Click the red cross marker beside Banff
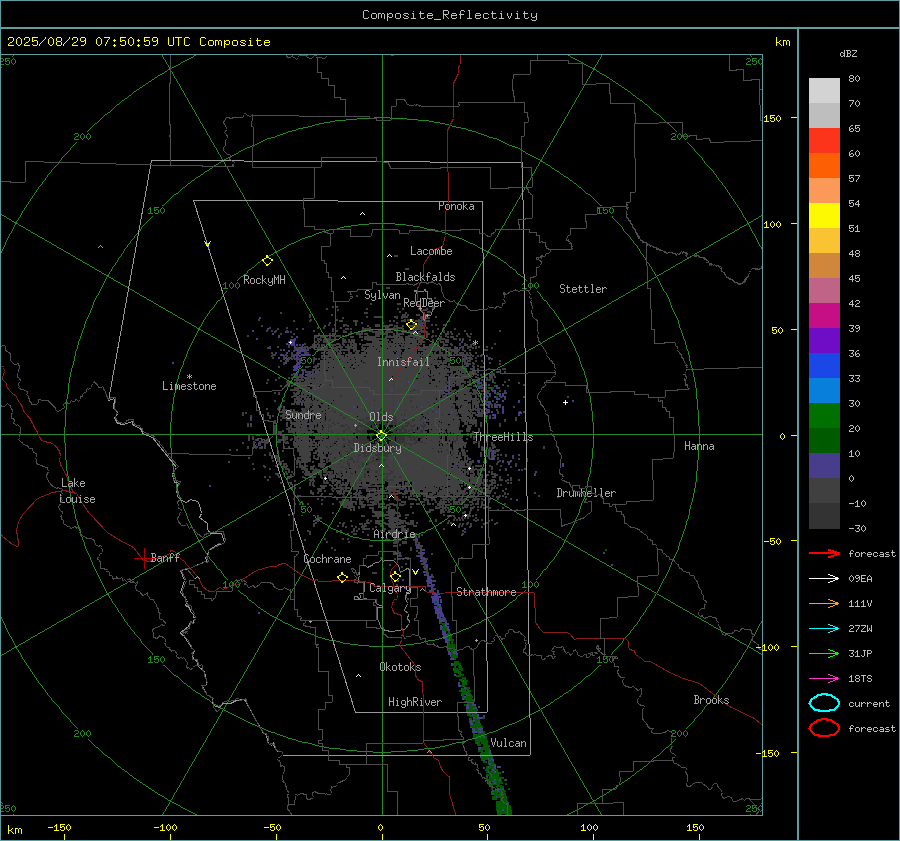Screen dimensions: 900x841 [143, 558]
